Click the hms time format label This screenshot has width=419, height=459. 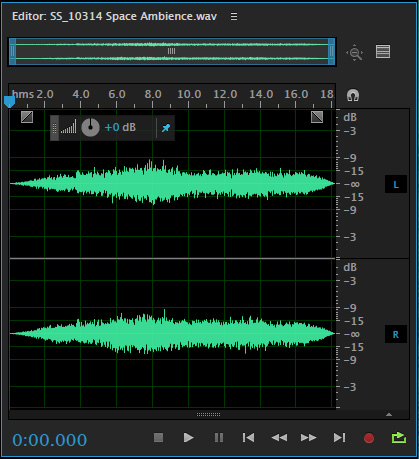click(x=23, y=94)
